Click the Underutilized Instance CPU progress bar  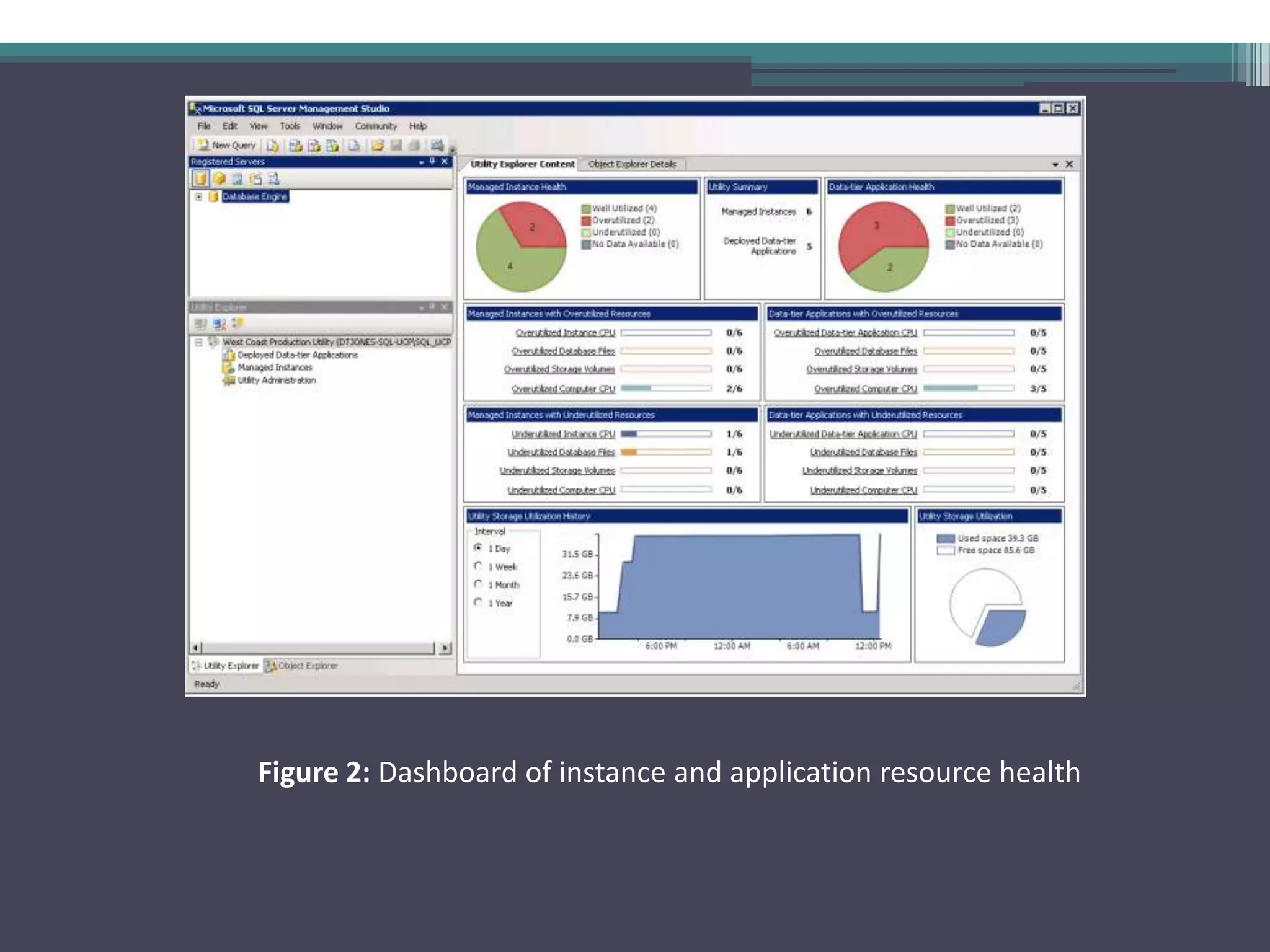[666, 434]
